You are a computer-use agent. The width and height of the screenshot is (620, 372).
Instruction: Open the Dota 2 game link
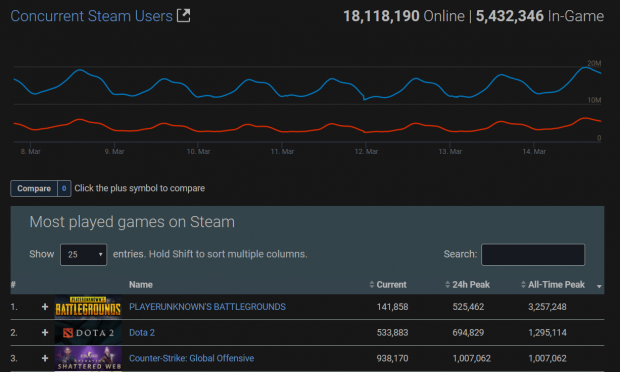(142, 332)
